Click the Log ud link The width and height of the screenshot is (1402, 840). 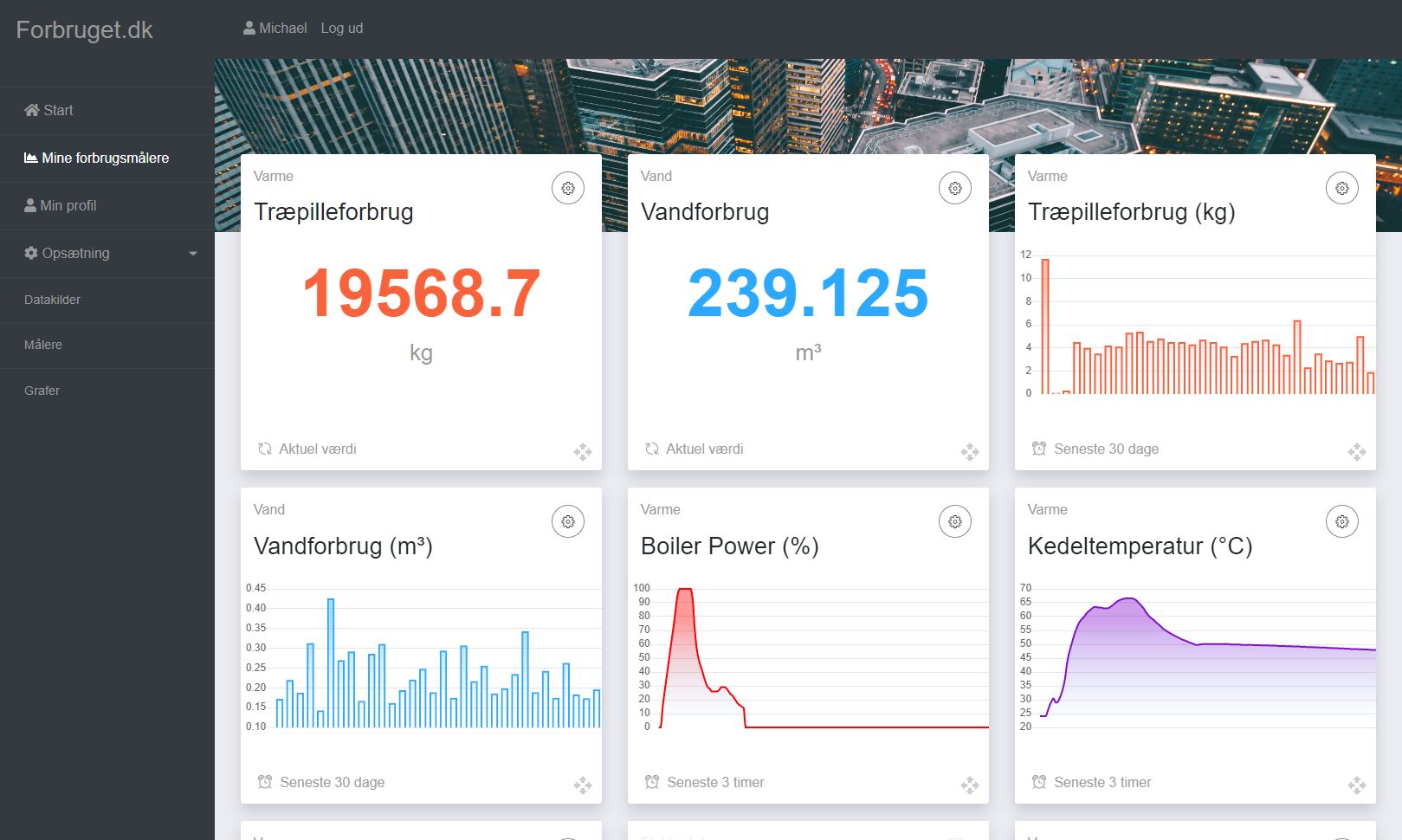341,28
